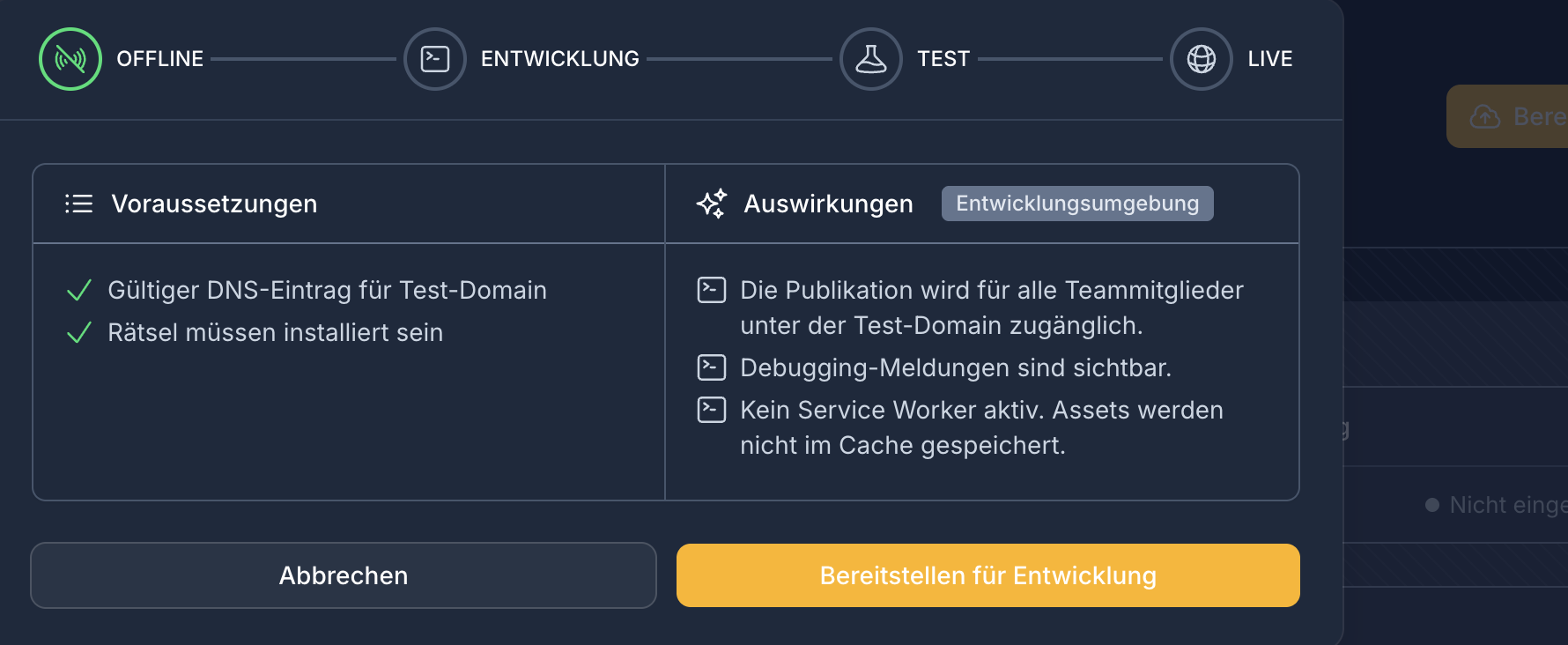Image resolution: width=1568 pixels, height=645 pixels.
Task: Open the Entwicklungsumgebung badge
Action: 1076,204
